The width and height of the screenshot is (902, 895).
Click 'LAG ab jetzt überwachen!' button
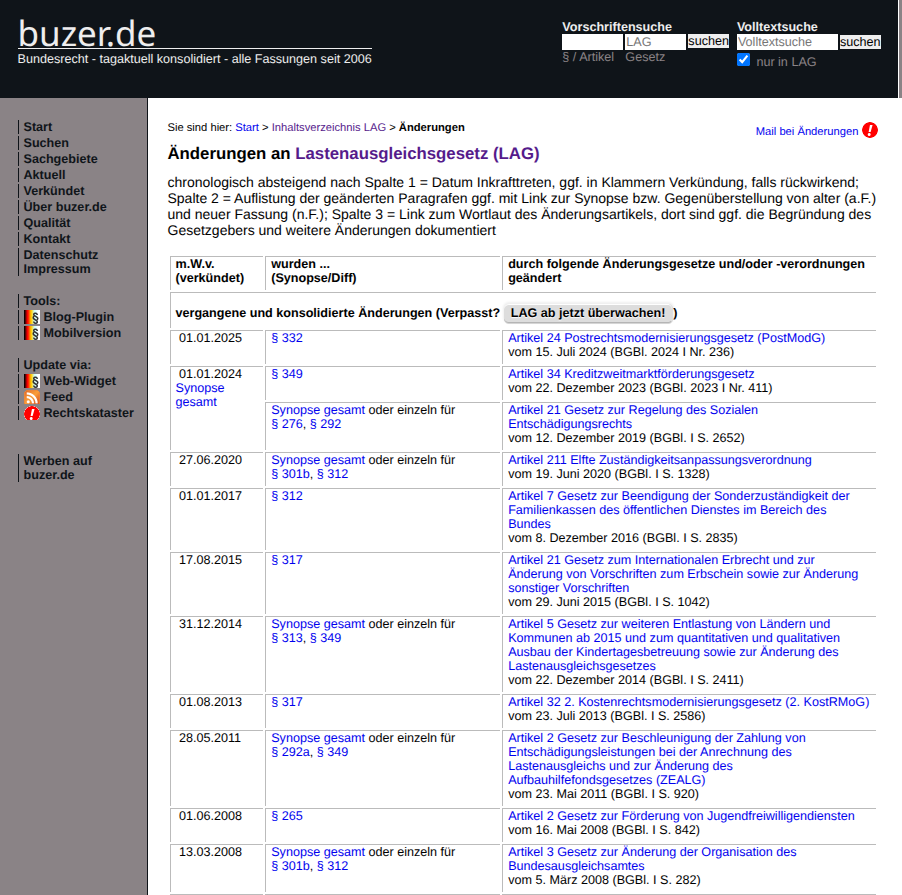coord(588,313)
